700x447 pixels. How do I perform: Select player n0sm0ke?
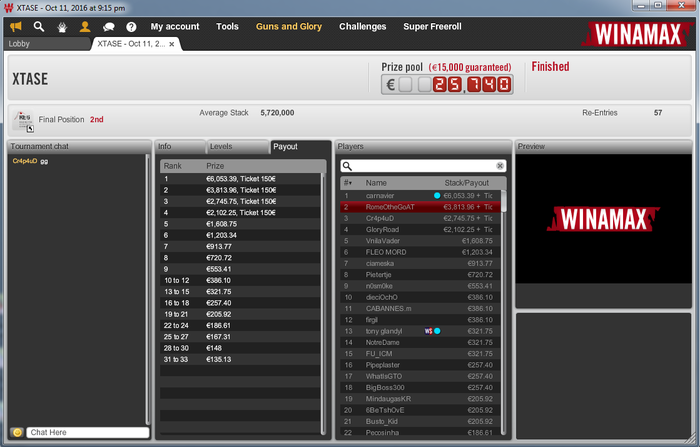pos(420,286)
